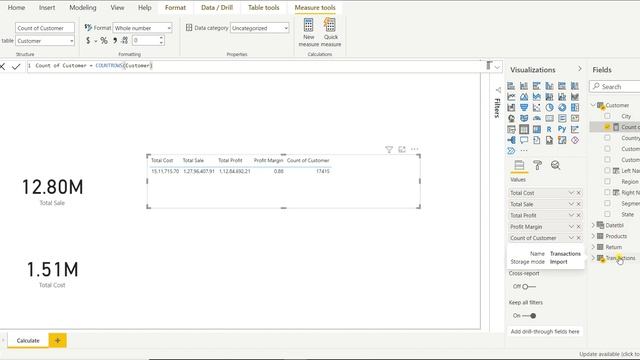
Task: Check the Region field checkbox
Action: coord(607,181)
